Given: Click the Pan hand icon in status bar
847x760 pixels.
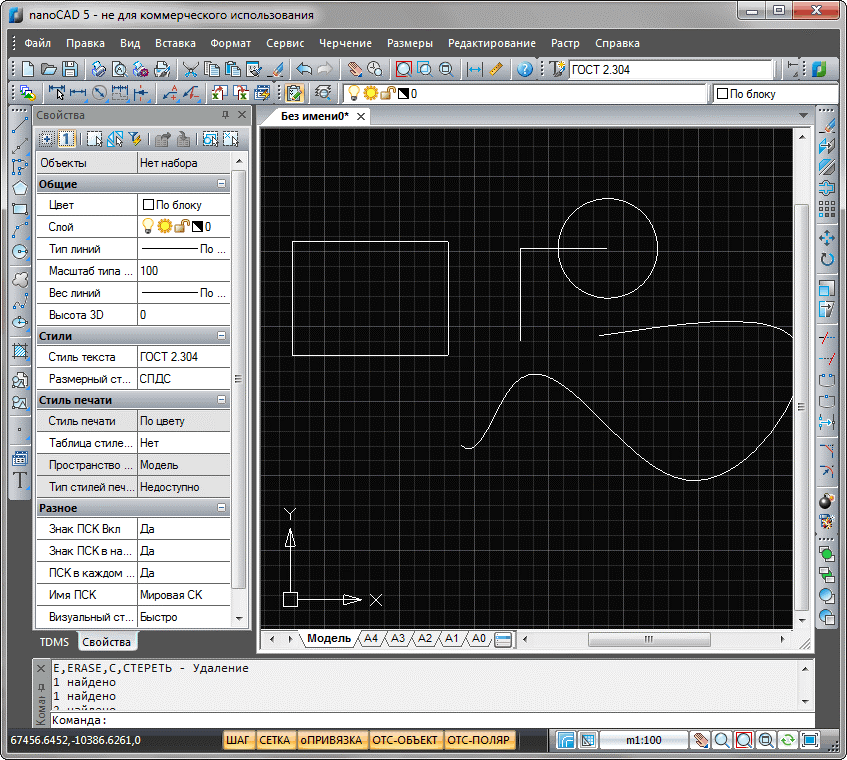Looking at the screenshot, I should (701, 741).
